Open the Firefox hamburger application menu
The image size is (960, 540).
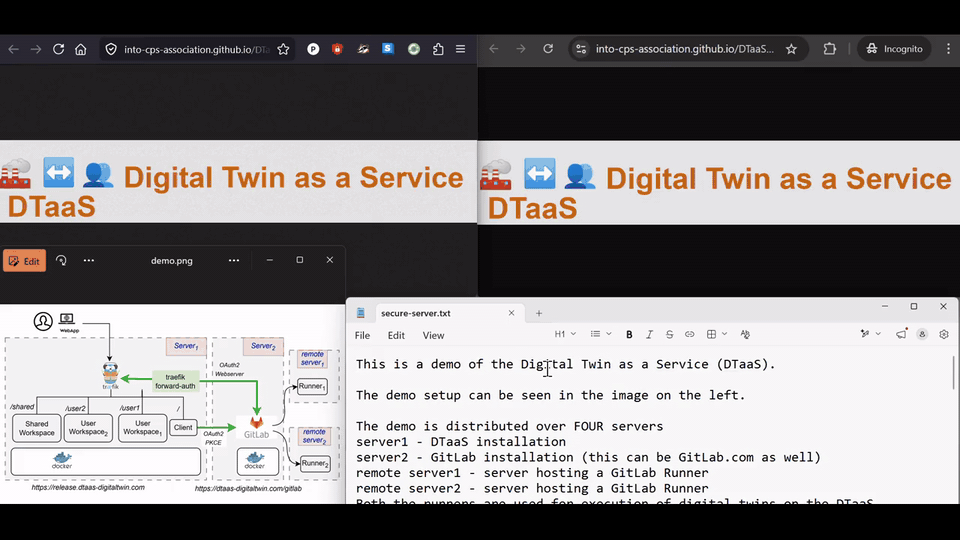click(x=460, y=49)
